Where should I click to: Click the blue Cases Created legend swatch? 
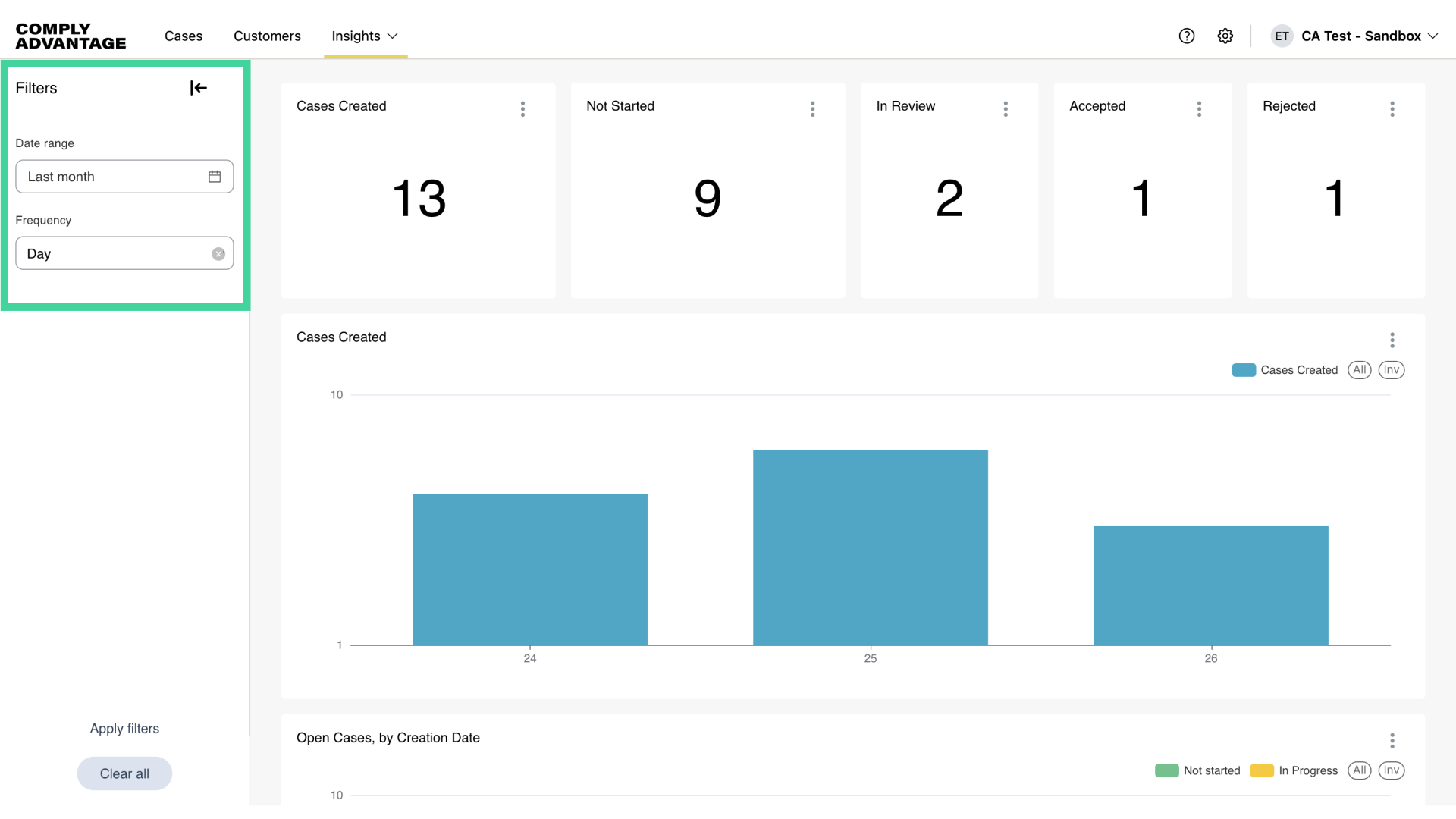tap(1244, 370)
